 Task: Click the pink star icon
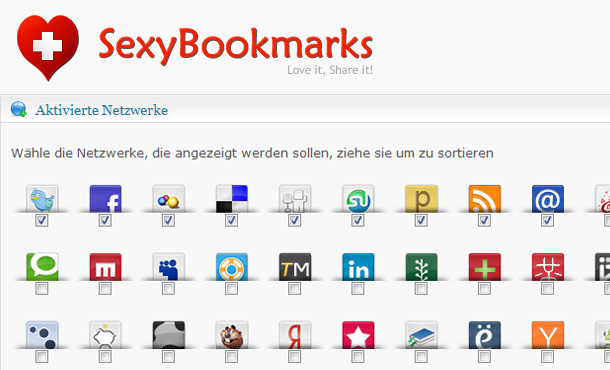click(x=358, y=335)
